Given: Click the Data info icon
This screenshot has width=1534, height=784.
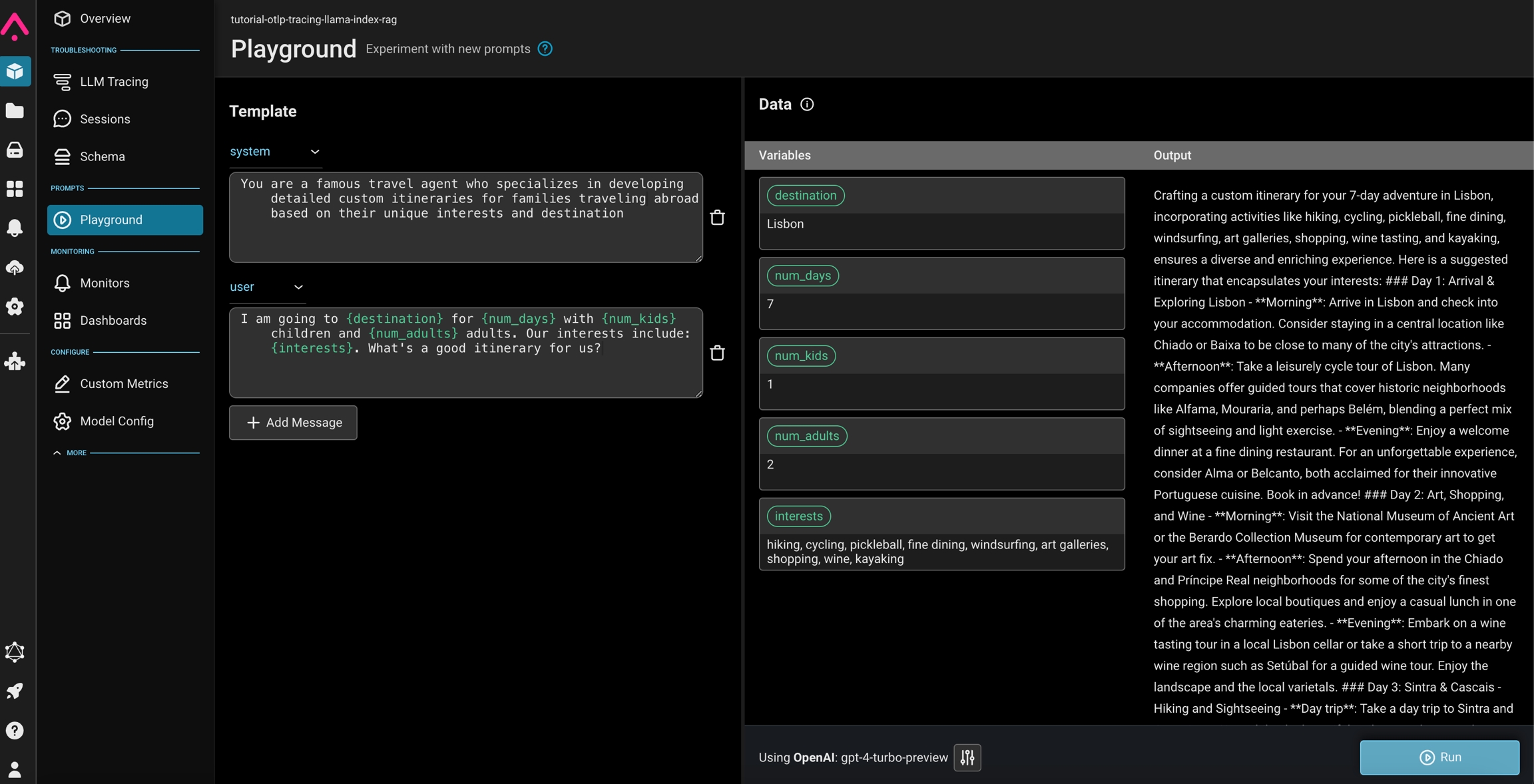Looking at the screenshot, I should 807,104.
